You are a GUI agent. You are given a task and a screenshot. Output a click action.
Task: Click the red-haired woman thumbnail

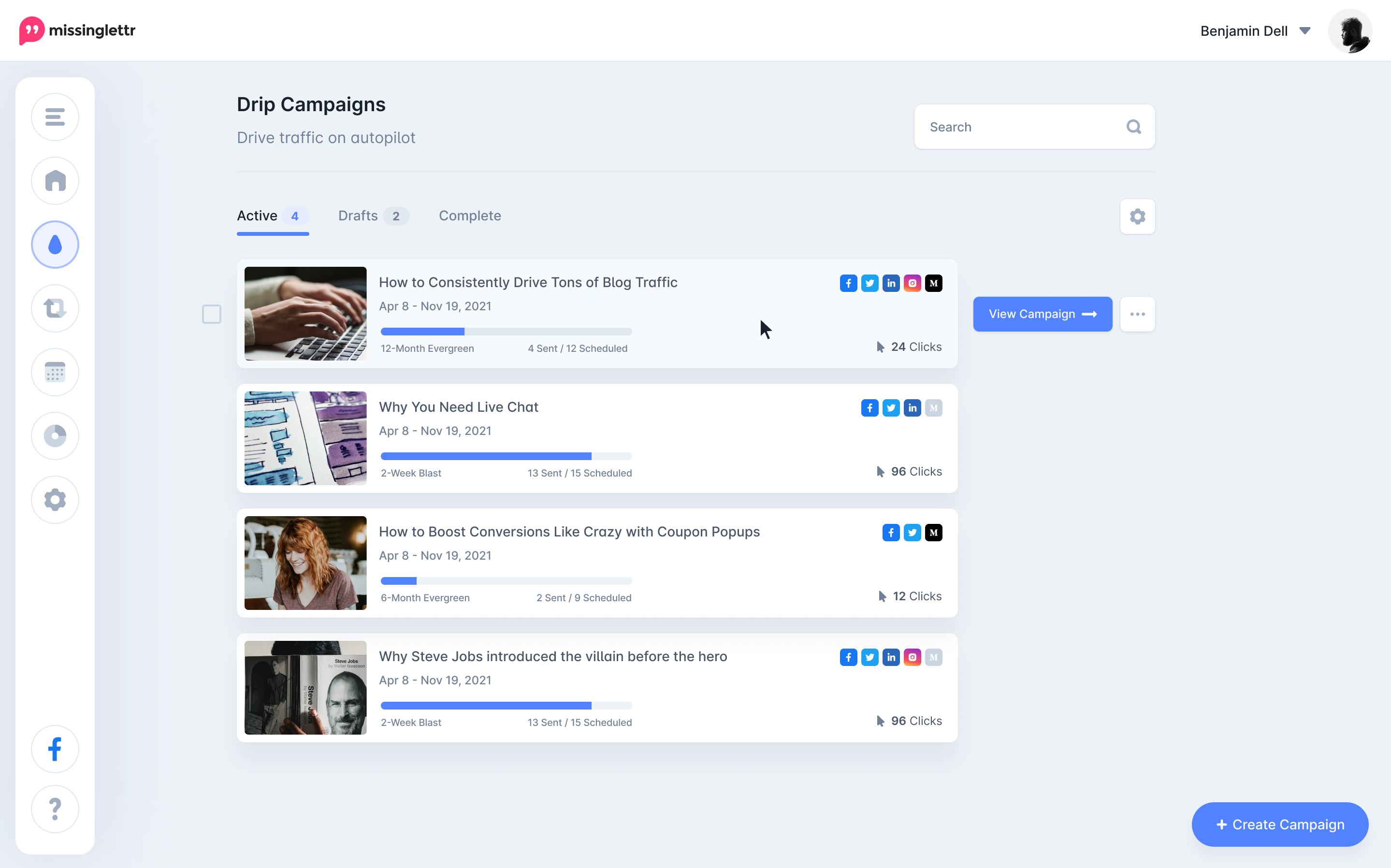[305, 563]
